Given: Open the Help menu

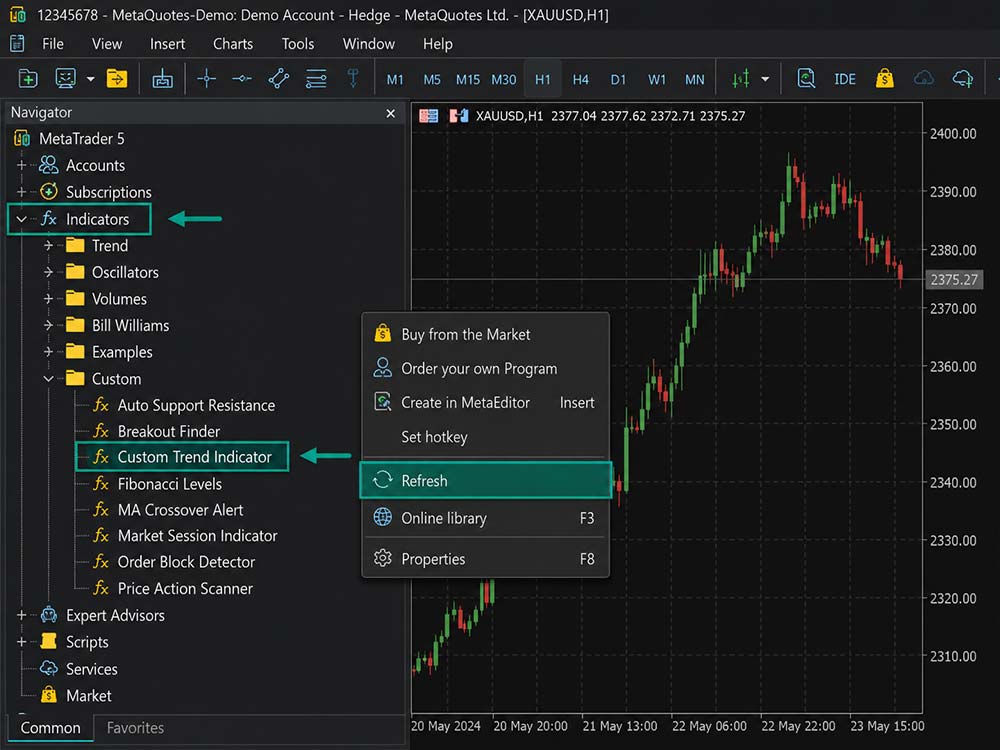Looking at the screenshot, I should (x=438, y=44).
